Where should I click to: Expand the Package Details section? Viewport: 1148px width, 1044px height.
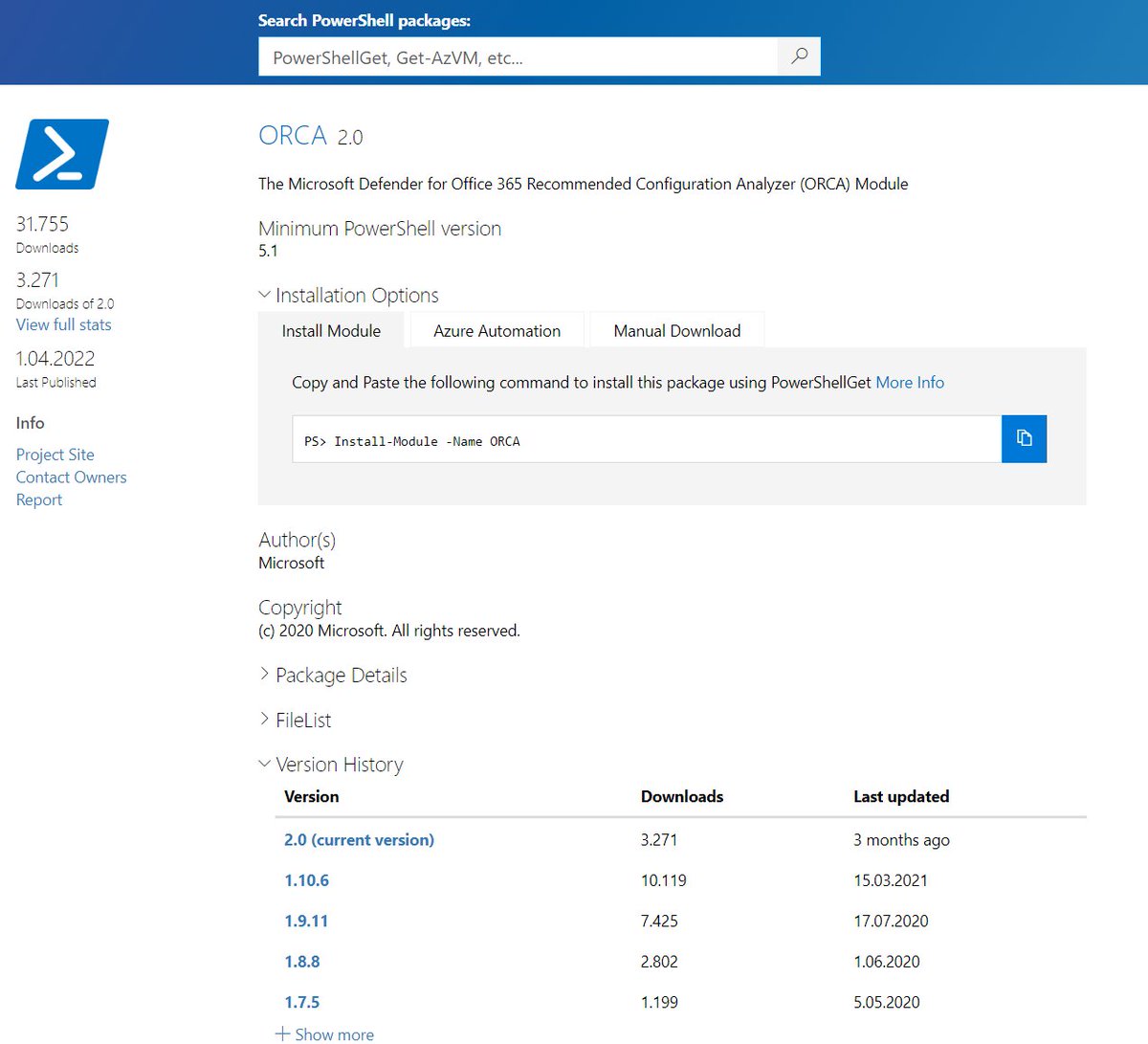333,675
